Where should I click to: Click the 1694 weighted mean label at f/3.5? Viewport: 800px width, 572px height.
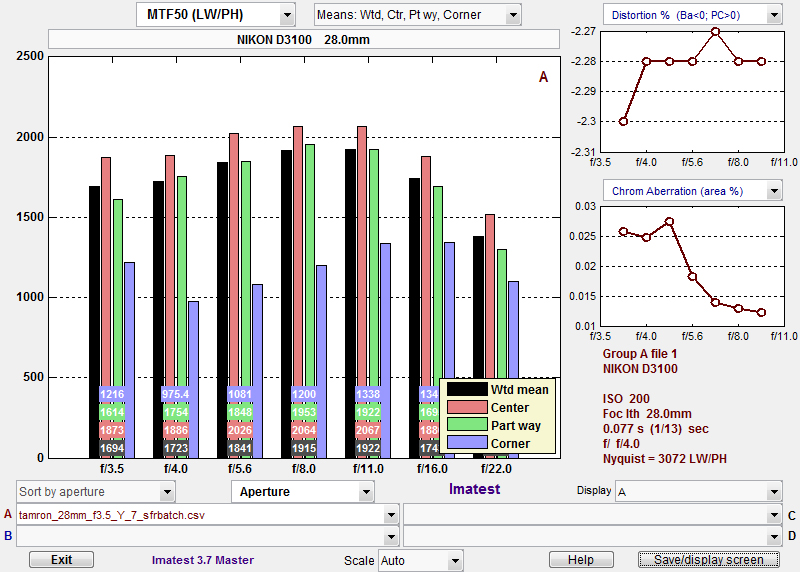[112, 449]
